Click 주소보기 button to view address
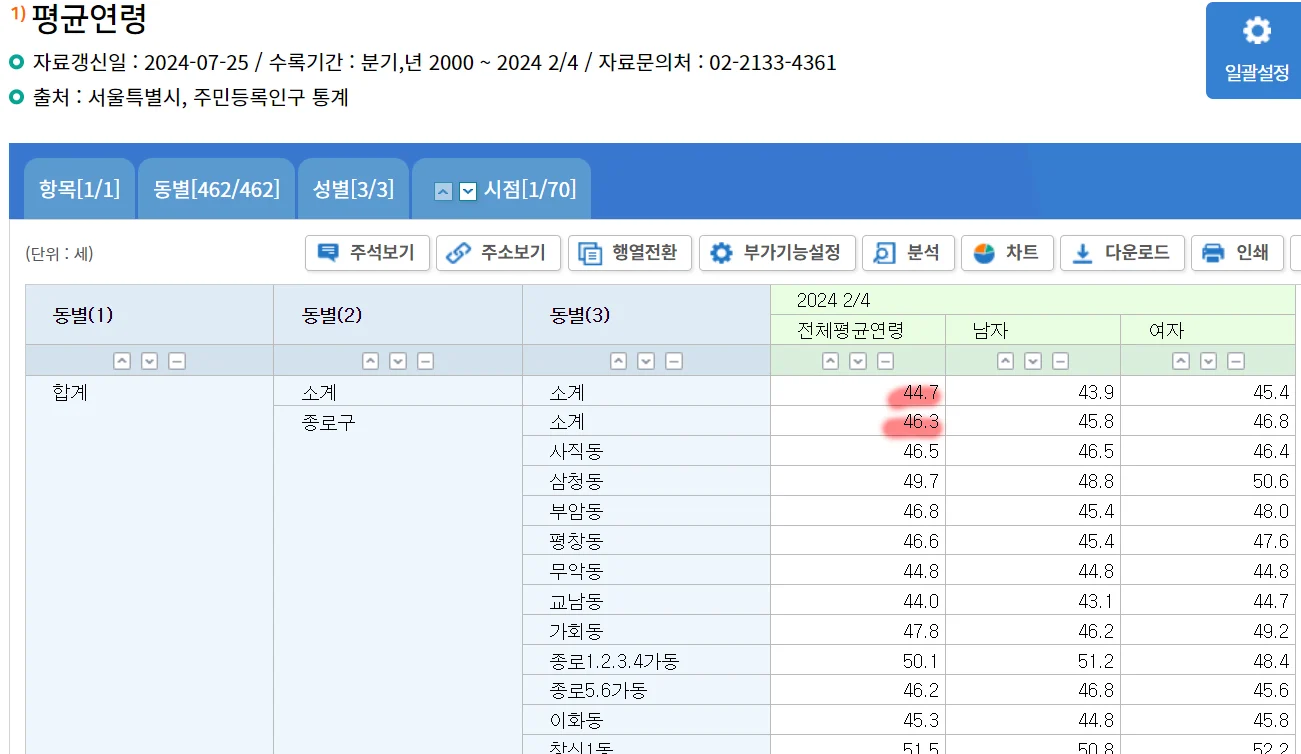Viewport: 1301px width, 754px height. coord(499,253)
